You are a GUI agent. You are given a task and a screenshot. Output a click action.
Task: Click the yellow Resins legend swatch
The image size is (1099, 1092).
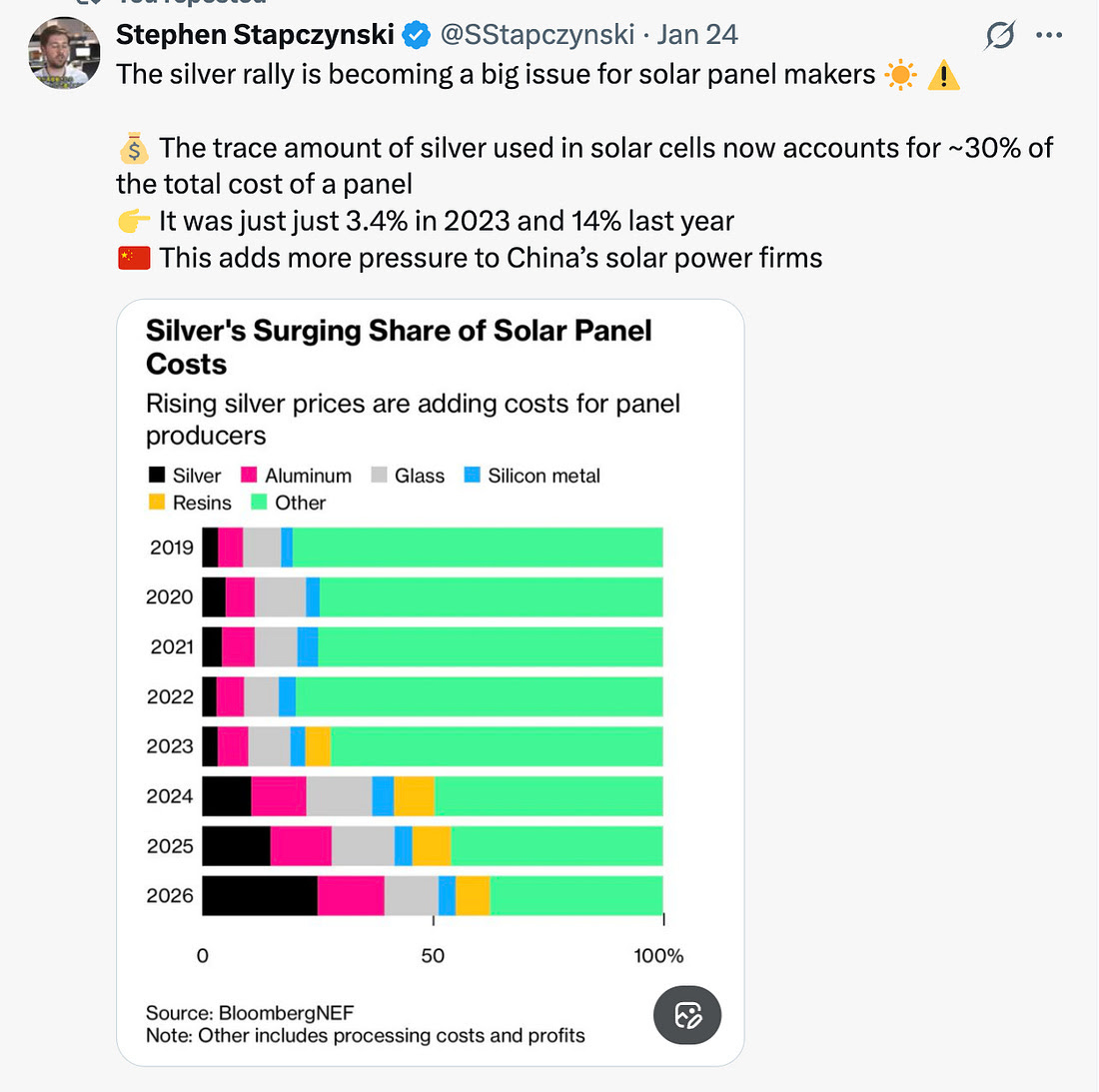[x=157, y=502]
